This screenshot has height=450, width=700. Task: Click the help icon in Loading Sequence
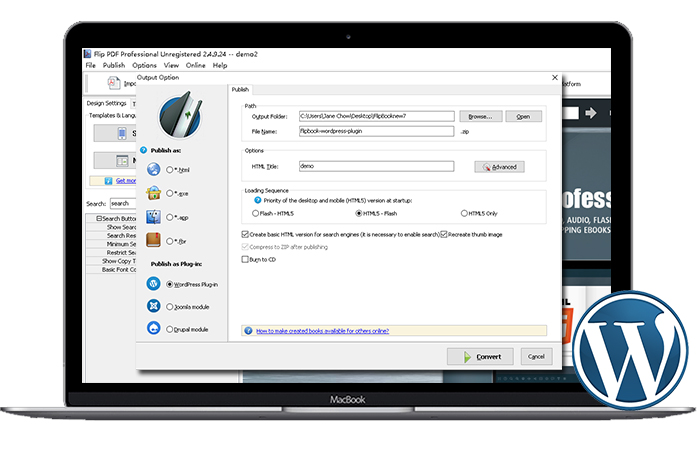258,200
